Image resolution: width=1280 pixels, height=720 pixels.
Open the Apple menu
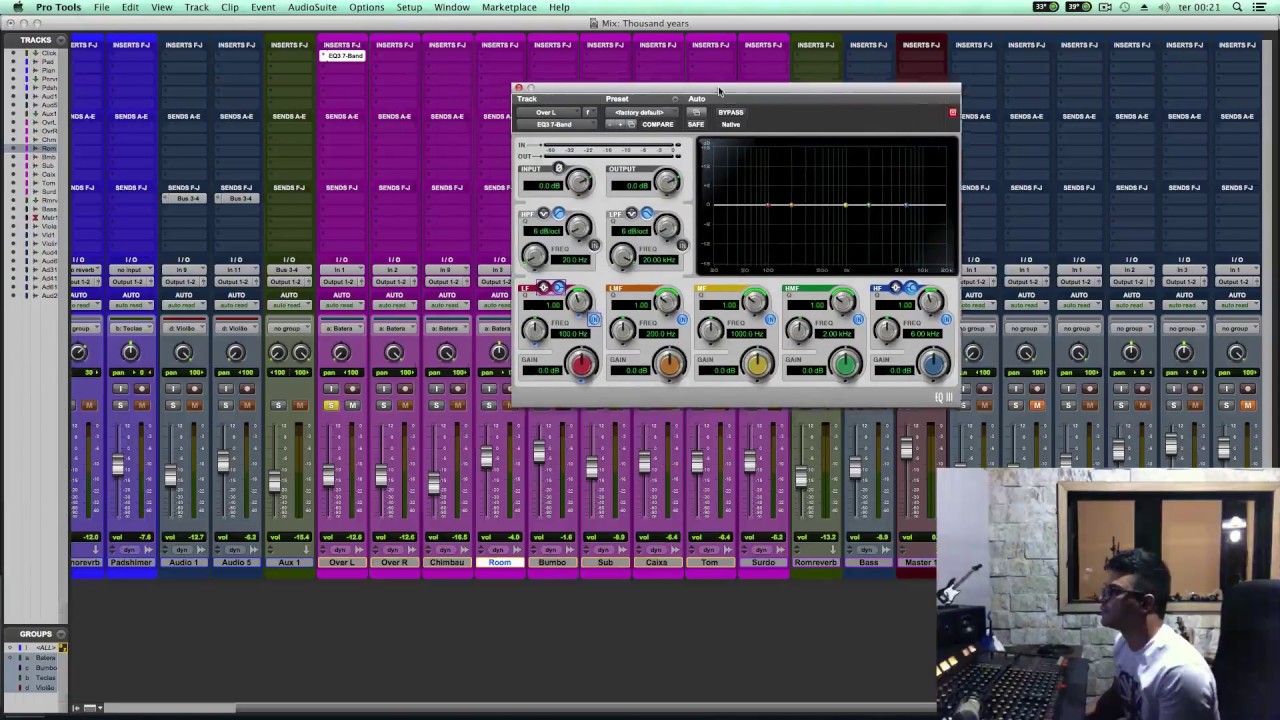coord(17,7)
